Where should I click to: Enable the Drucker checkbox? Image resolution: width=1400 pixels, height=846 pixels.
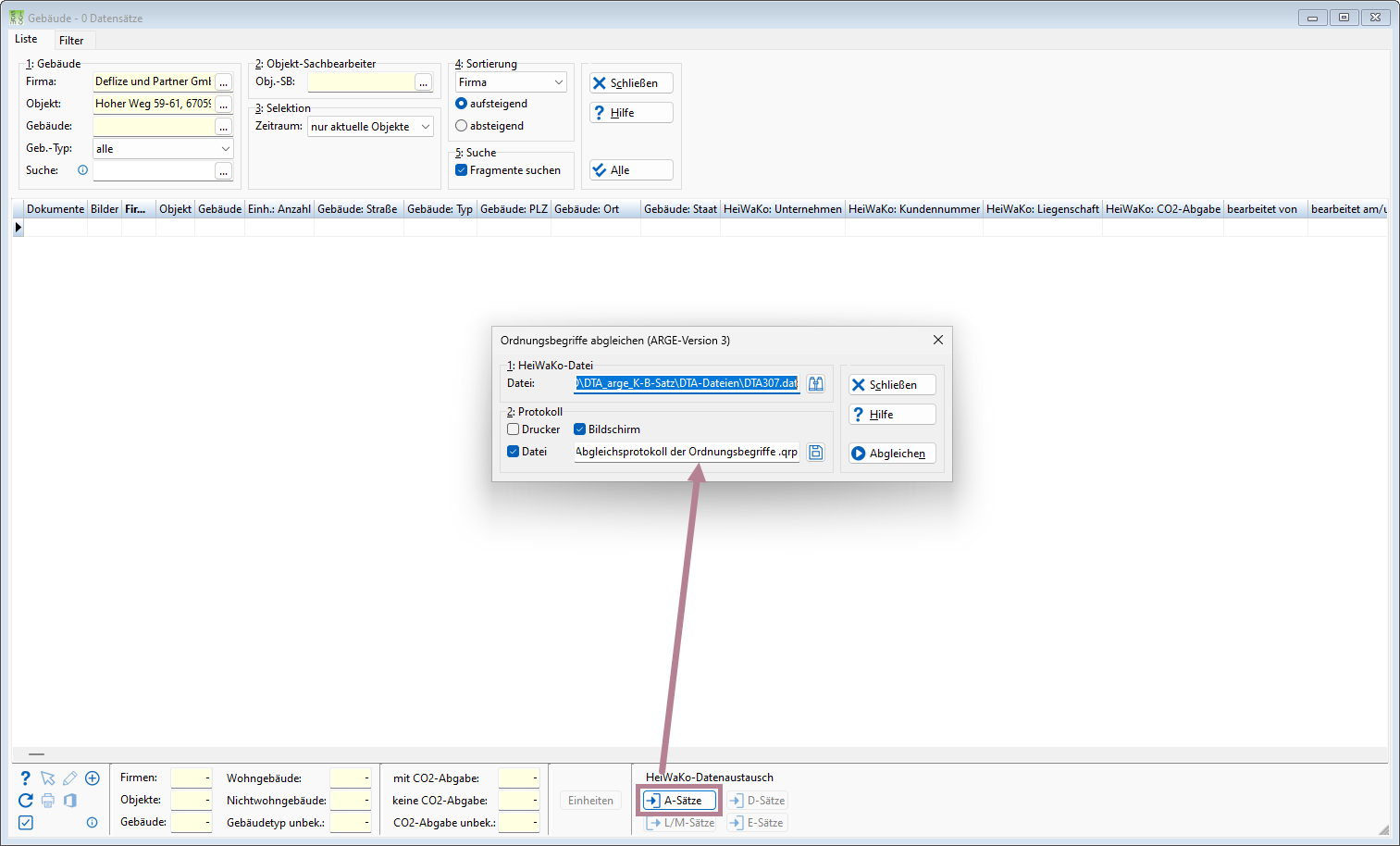tap(514, 429)
